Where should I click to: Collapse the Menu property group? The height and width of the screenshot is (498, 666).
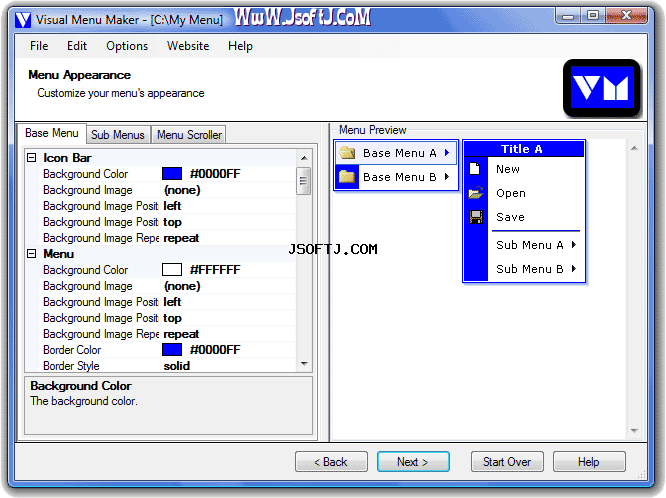pos(31,254)
